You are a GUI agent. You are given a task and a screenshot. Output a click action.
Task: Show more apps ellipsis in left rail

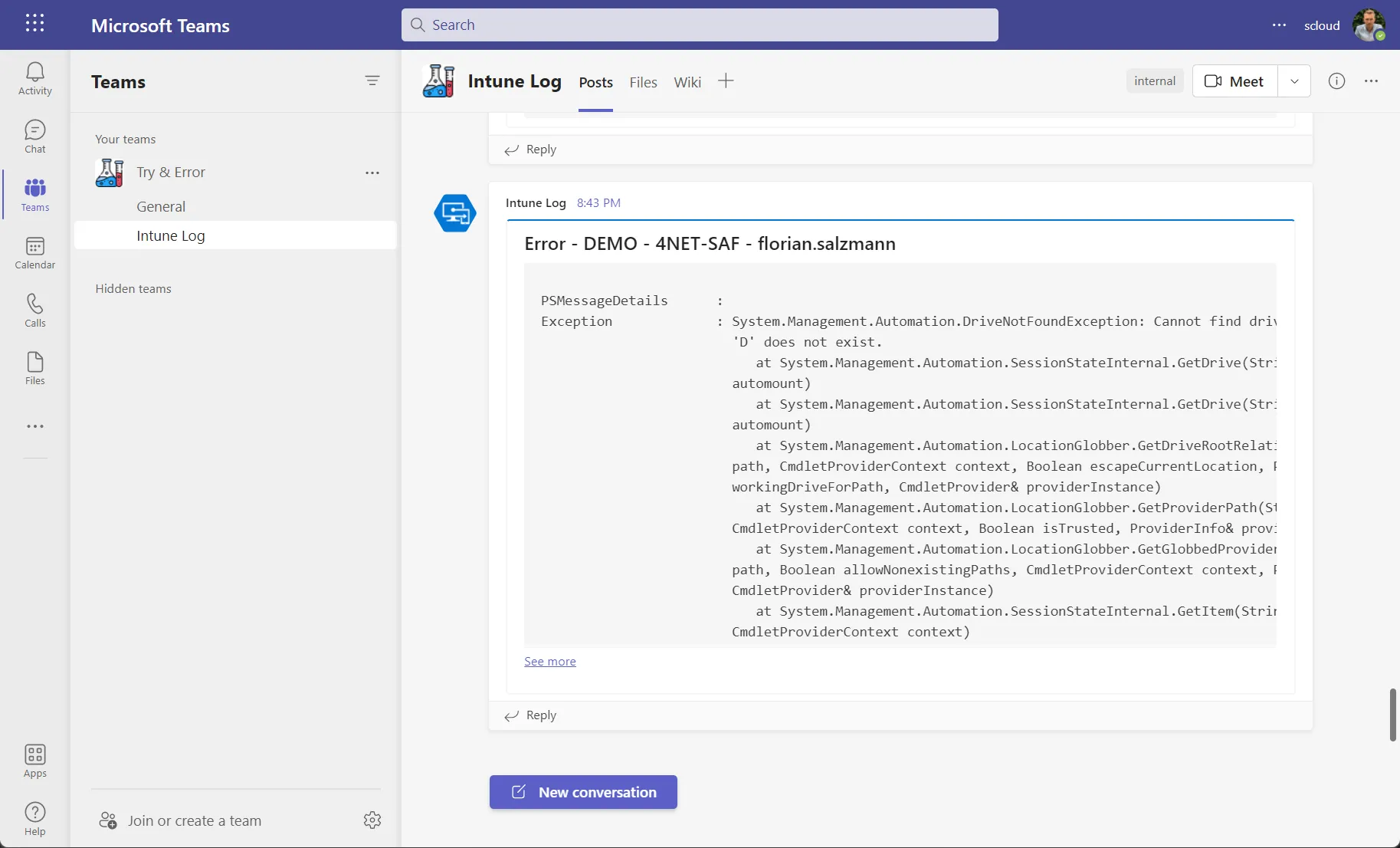pos(35,426)
